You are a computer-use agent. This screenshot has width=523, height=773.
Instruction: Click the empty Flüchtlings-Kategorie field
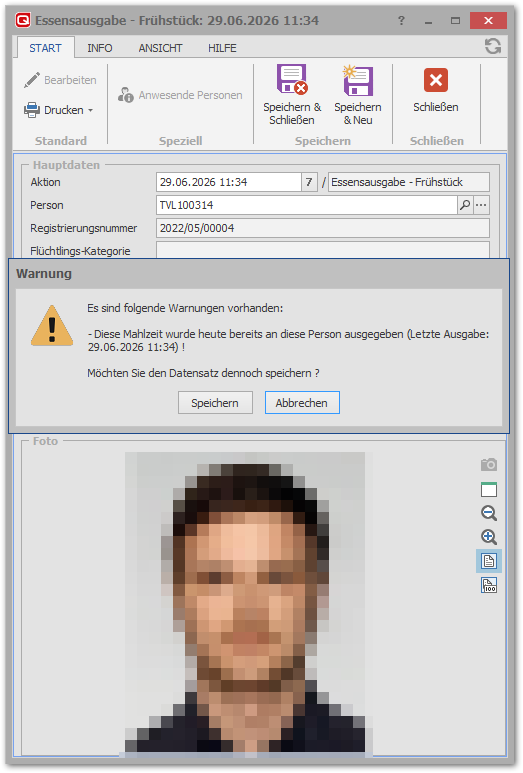click(x=323, y=249)
